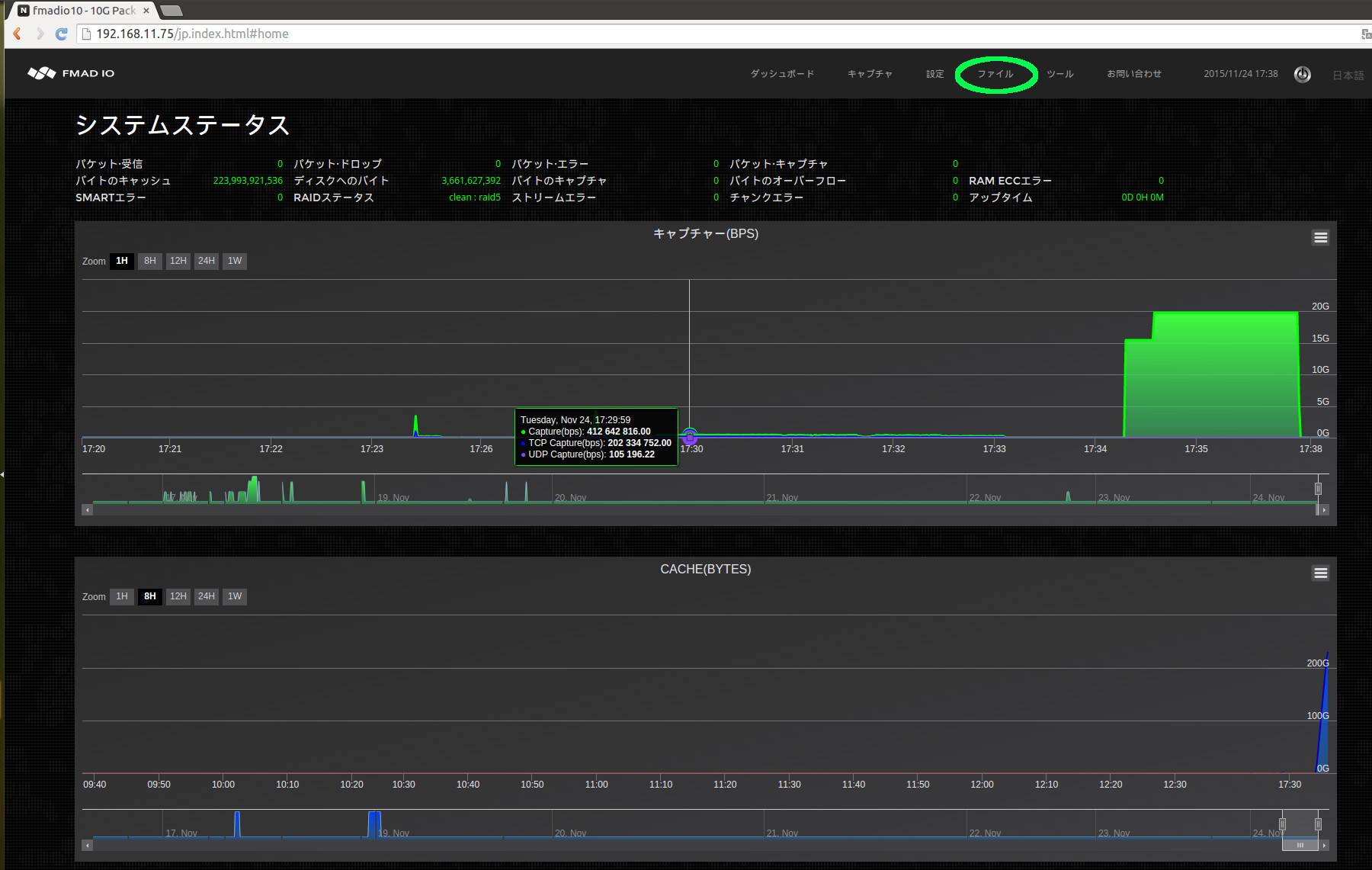Viewport: 1372px width, 870px height.
Task: Open the capture chart export dropdown menu
Action: point(1320,237)
